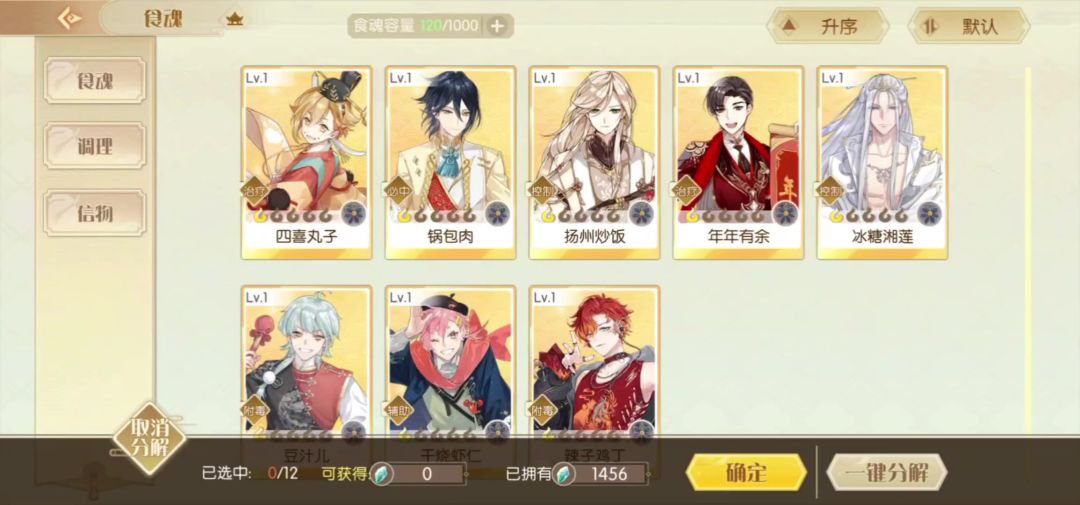Open the 默认 sorting dropdown
1080x505 pixels.
coord(968,26)
